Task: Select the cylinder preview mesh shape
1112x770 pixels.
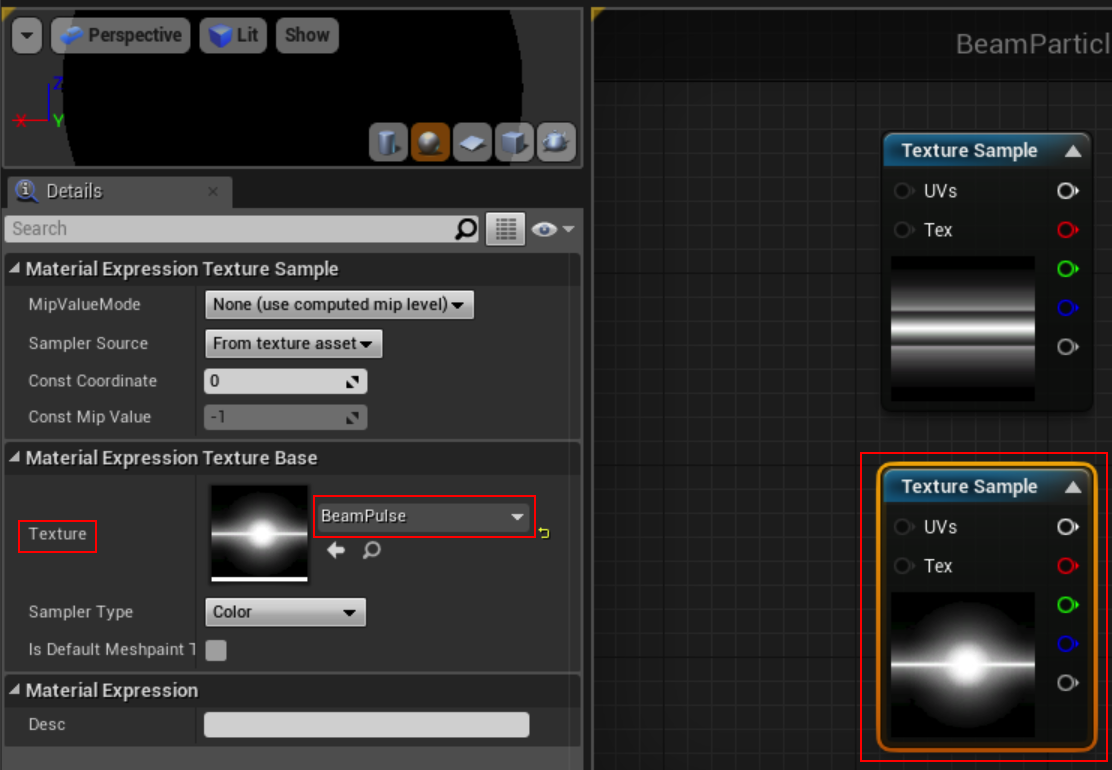Action: 389,142
